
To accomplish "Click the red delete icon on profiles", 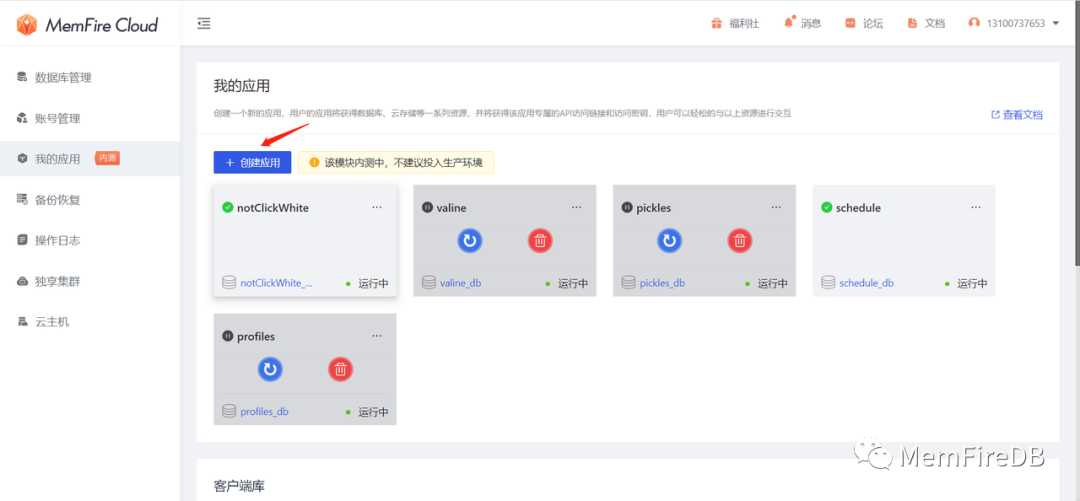I will [340, 369].
